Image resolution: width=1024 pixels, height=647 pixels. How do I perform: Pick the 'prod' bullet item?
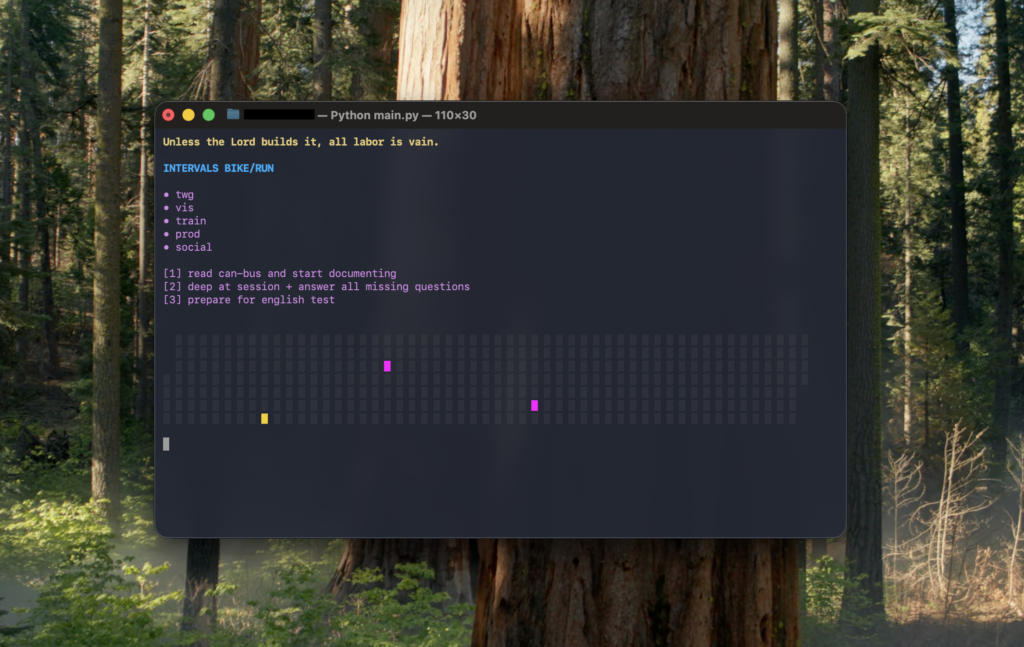tap(187, 234)
